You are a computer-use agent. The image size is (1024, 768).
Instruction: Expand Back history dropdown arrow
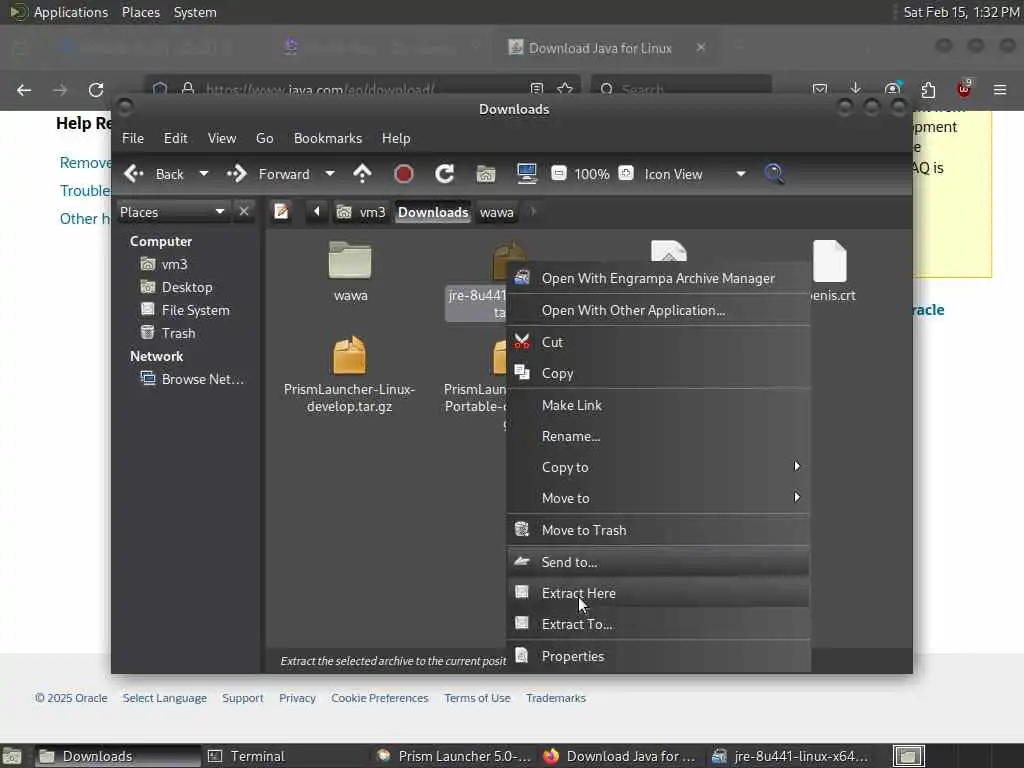204,174
